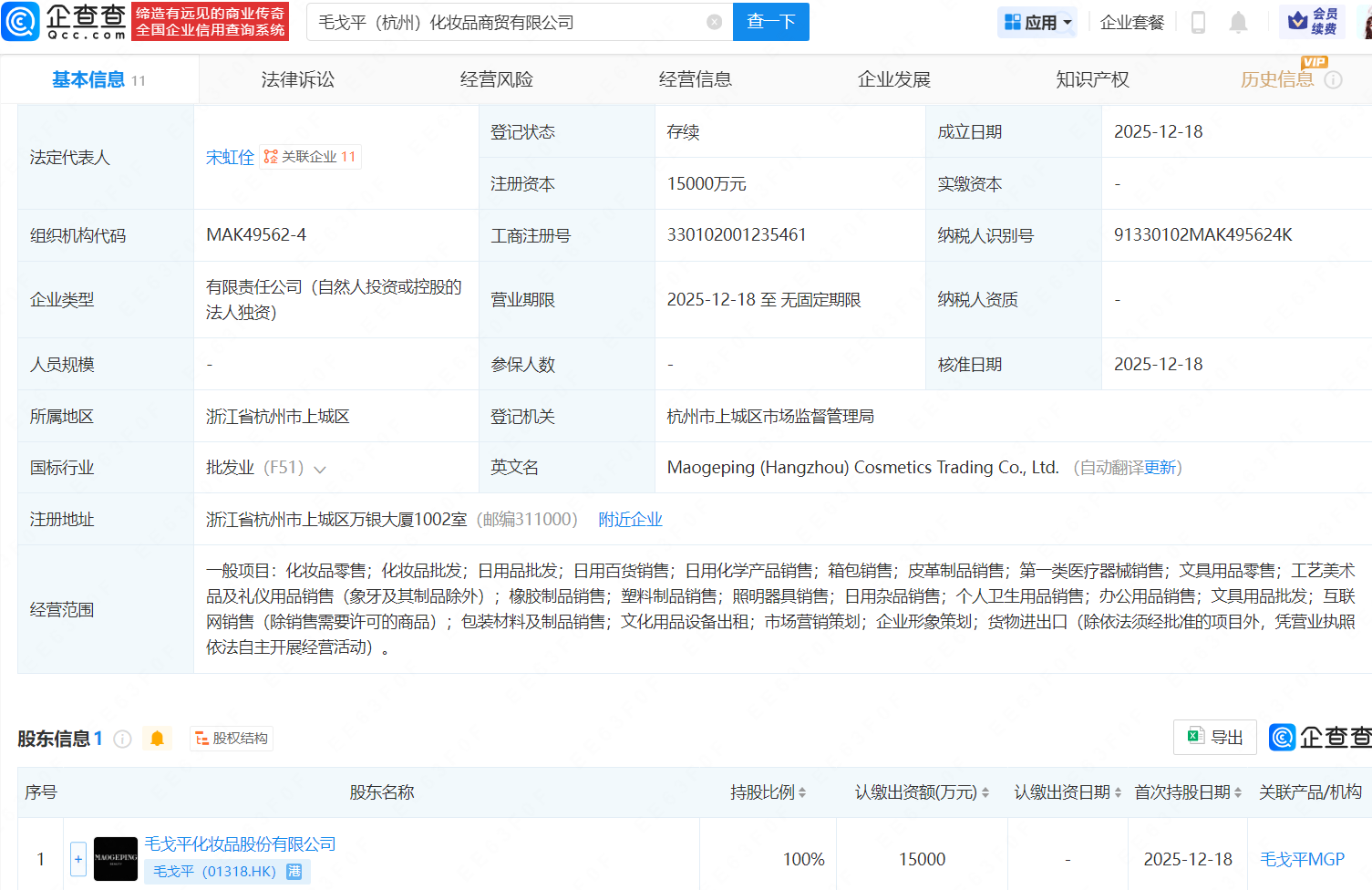Click the 附近企业 link
1372x890 pixels.
coord(630,519)
